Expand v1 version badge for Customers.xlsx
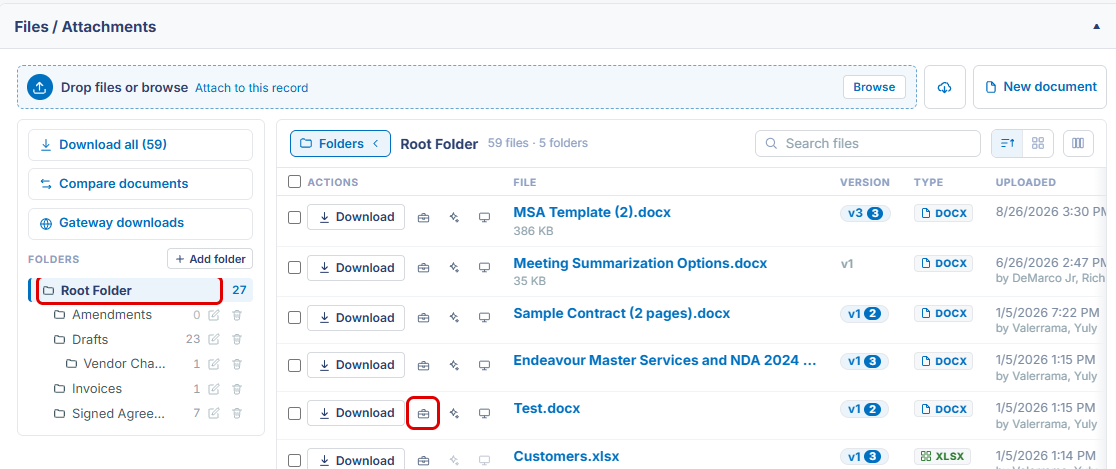Image resolution: width=1116 pixels, height=469 pixels. [864, 456]
